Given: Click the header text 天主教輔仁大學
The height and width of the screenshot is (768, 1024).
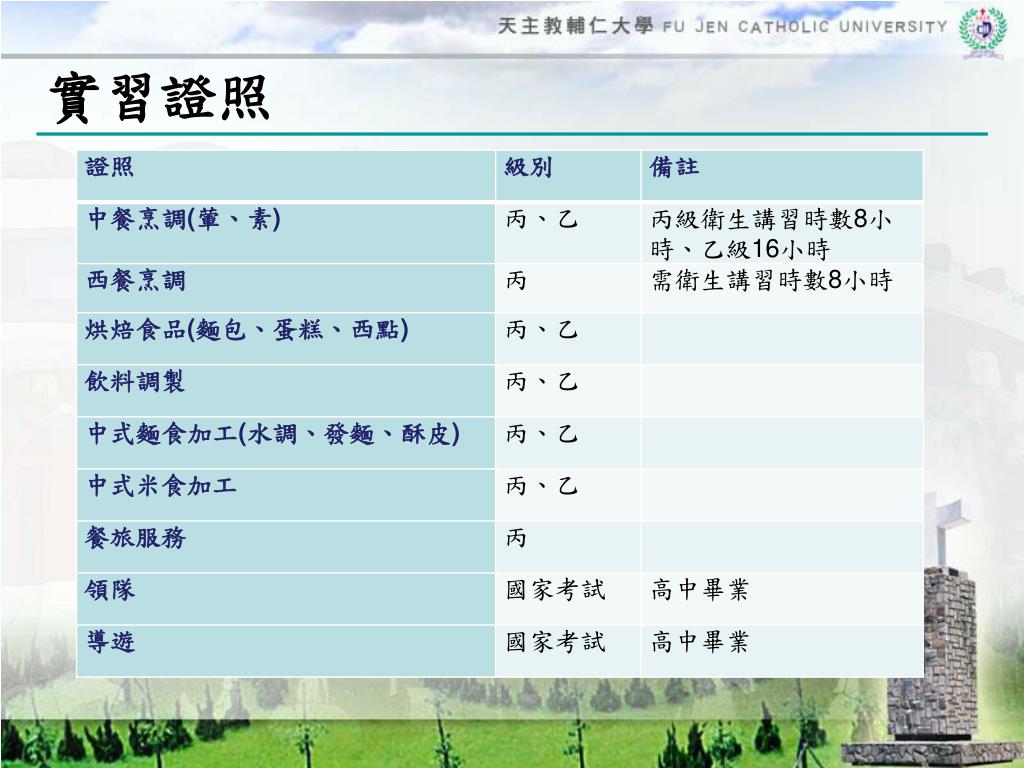Looking at the screenshot, I should click(x=575, y=26).
